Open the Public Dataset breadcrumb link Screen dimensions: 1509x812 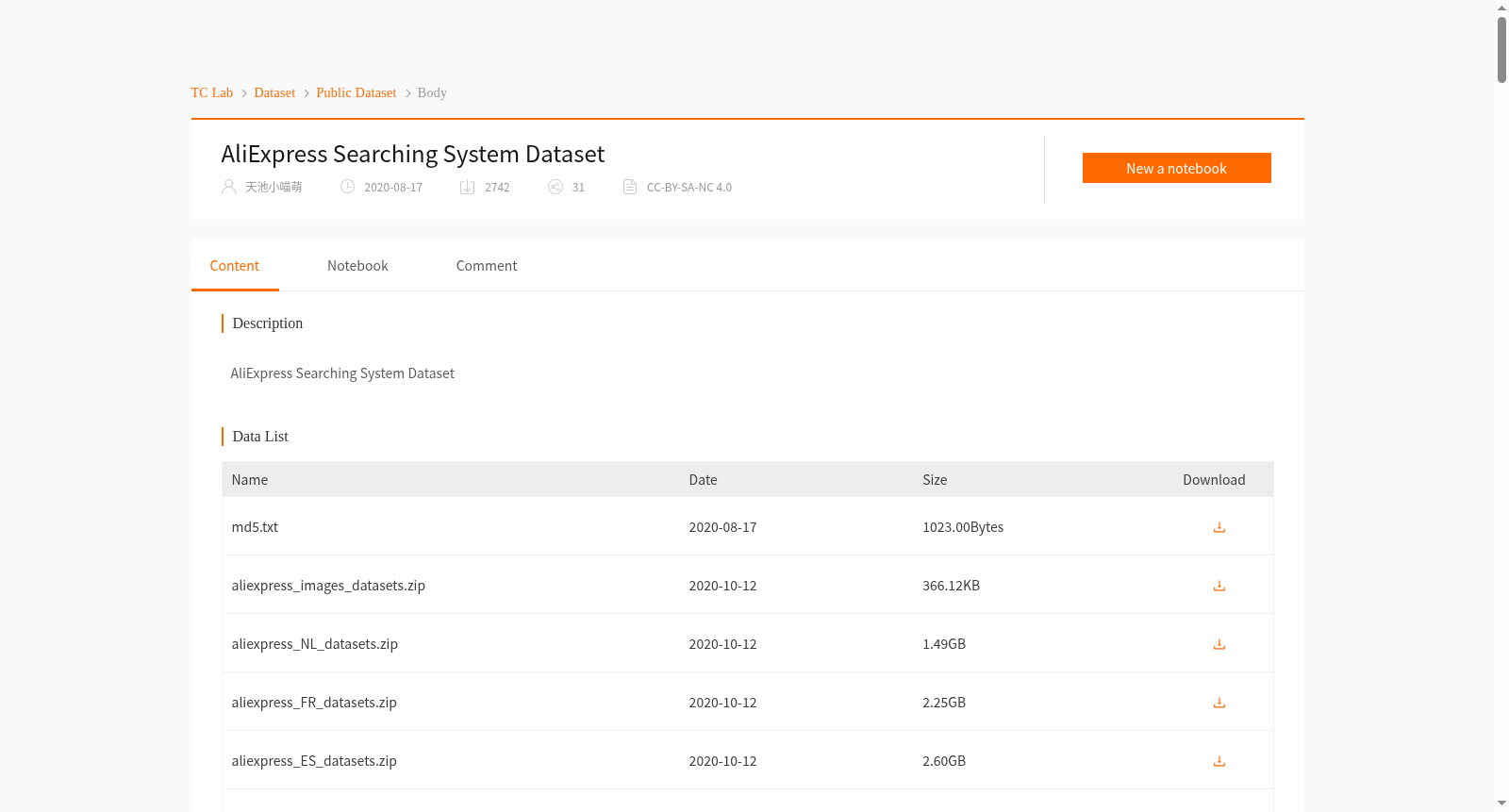[357, 92]
